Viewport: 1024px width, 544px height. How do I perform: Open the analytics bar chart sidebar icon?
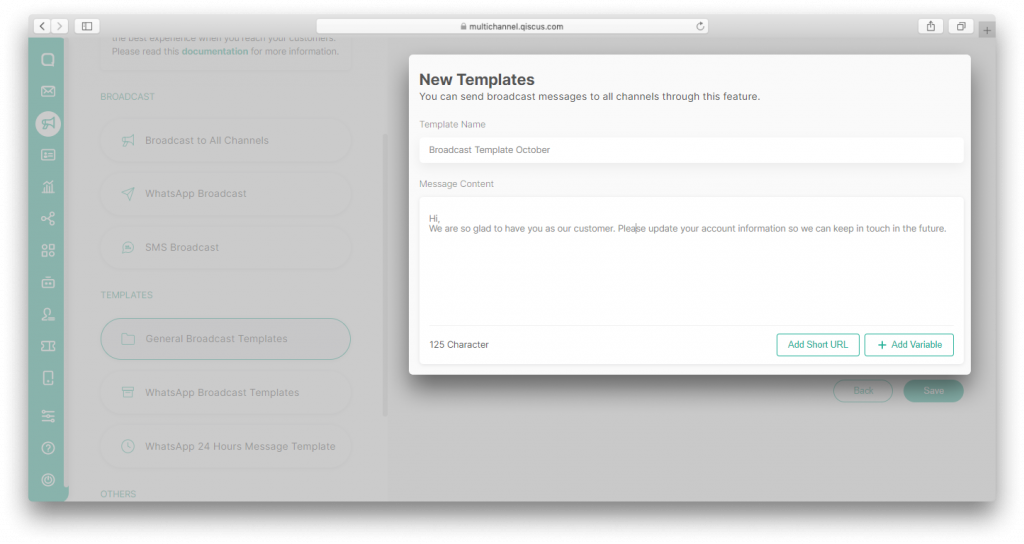pyautogui.click(x=48, y=187)
